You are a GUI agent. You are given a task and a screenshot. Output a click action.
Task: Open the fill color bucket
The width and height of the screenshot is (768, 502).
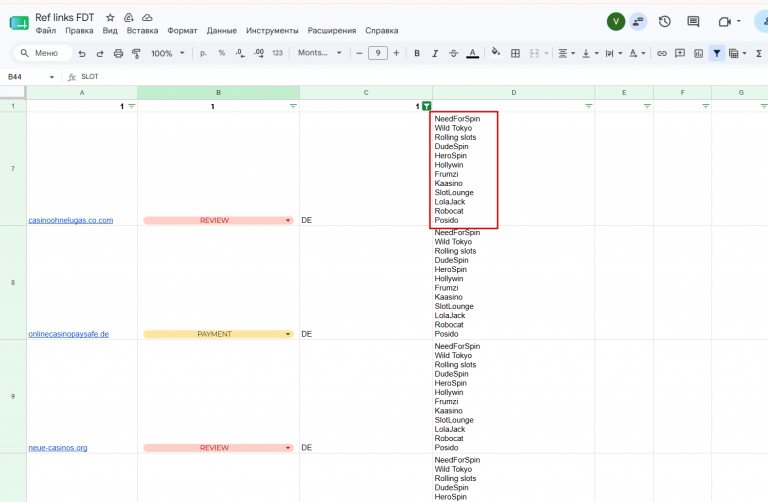pos(496,52)
